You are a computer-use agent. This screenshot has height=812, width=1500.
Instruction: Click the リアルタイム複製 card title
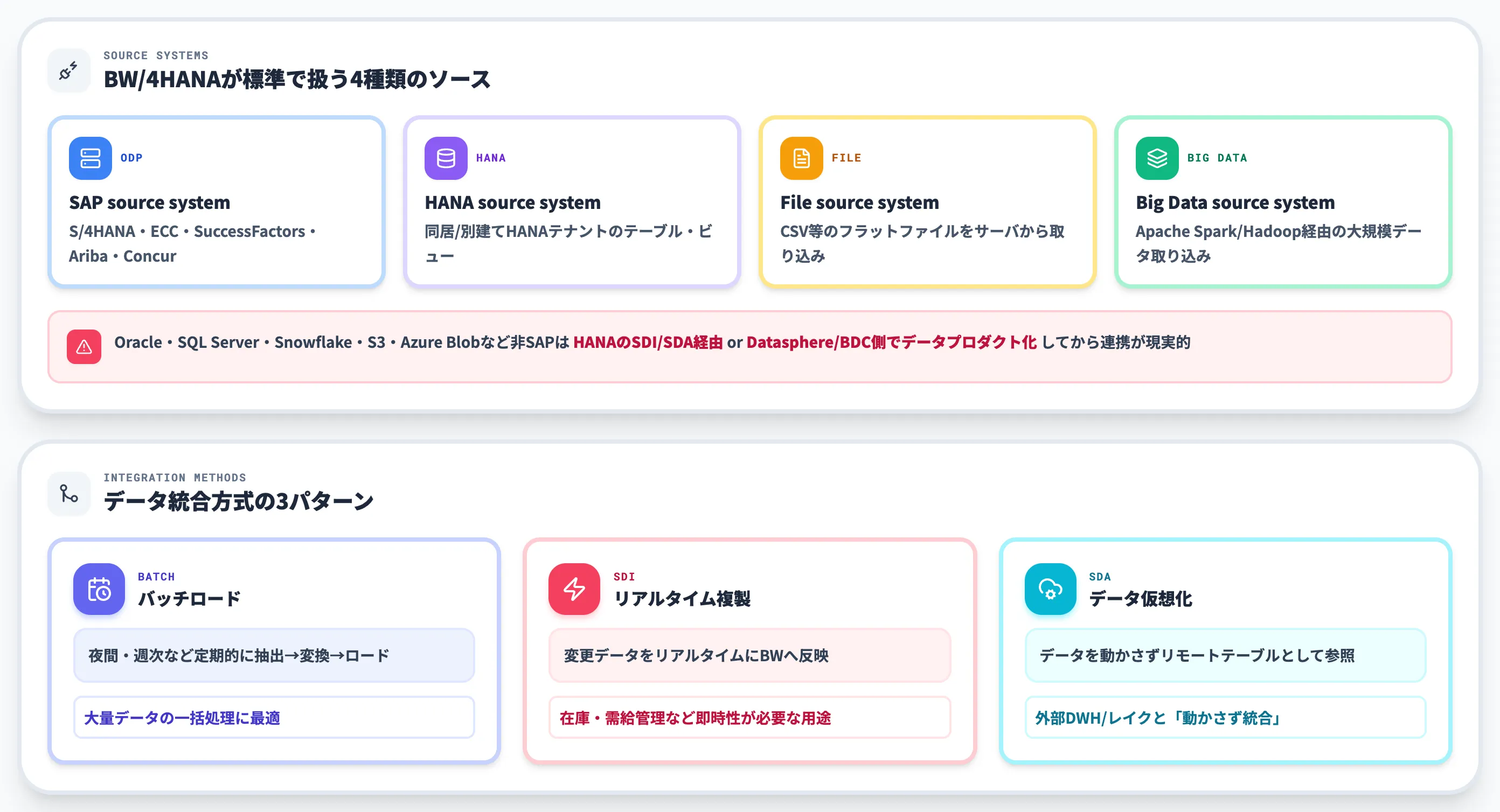tap(683, 599)
